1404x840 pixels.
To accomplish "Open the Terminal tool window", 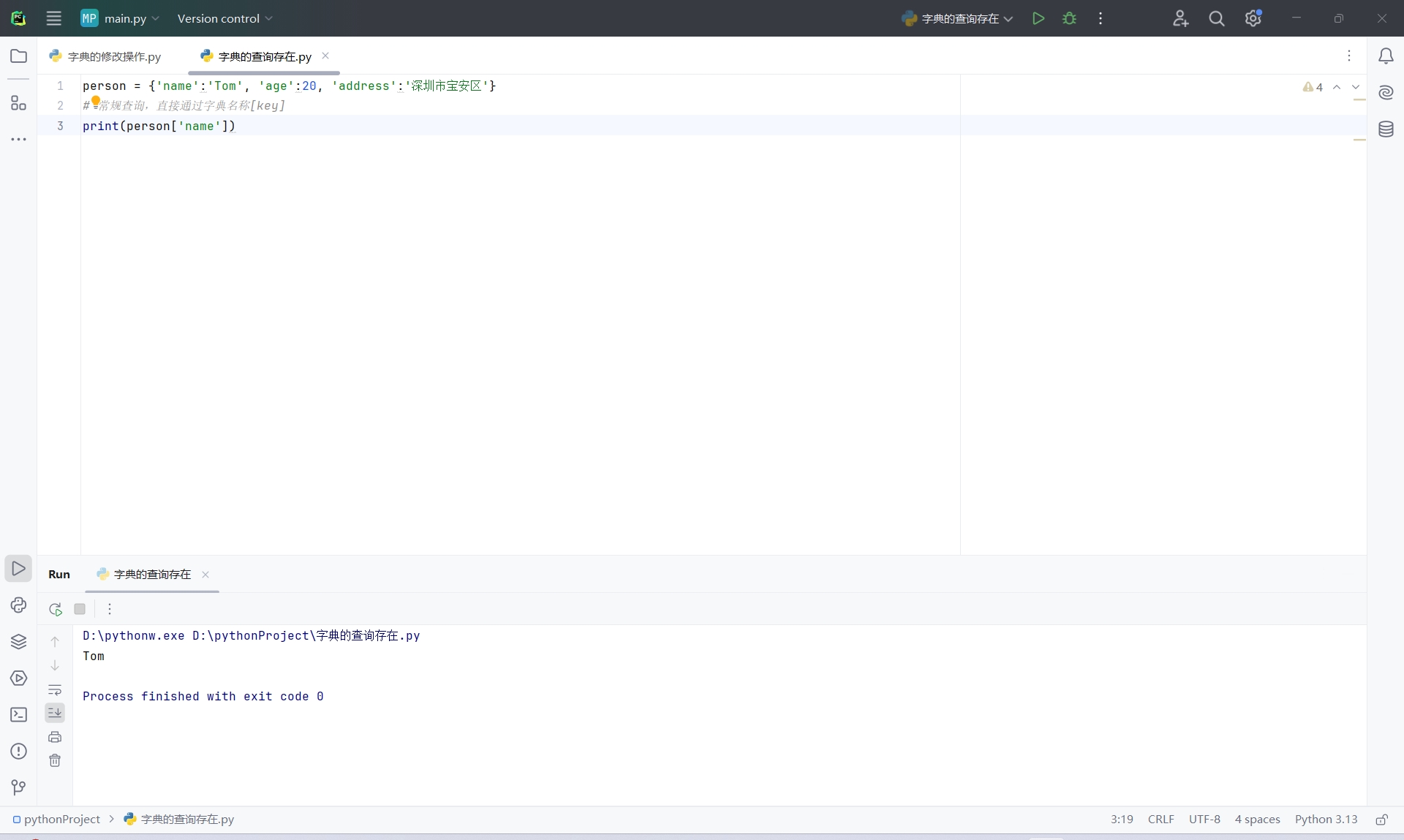I will point(18,715).
